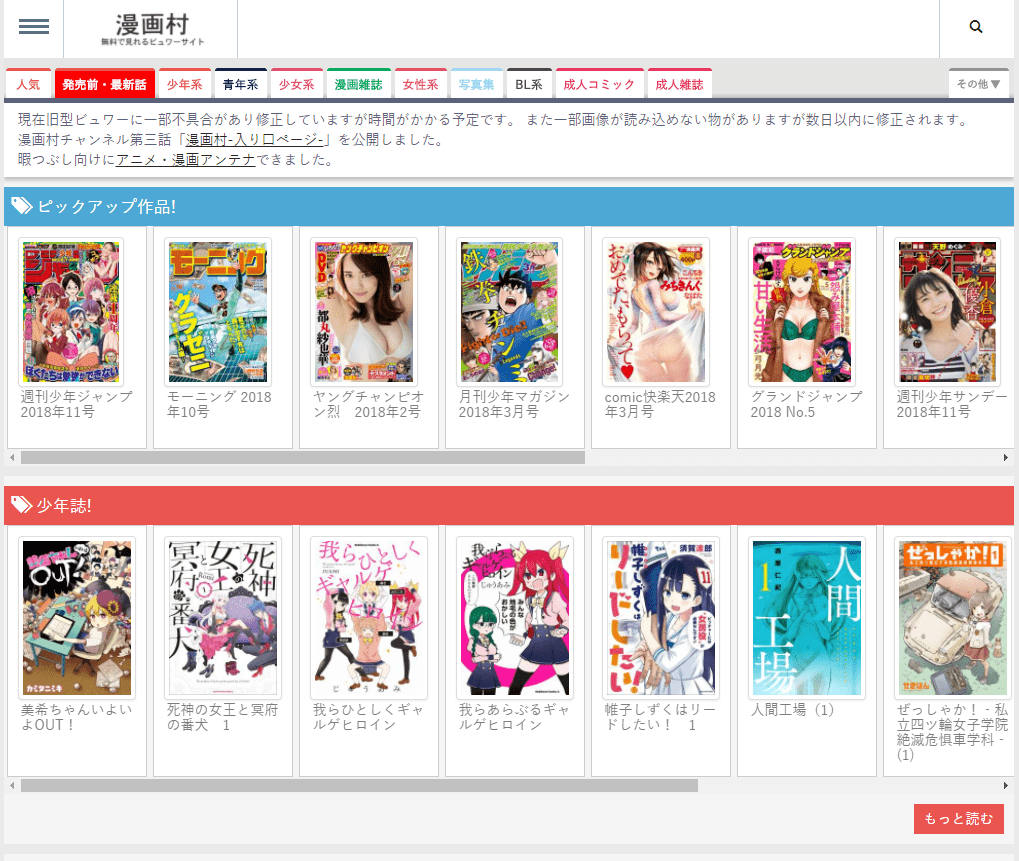The image size is (1019, 861).
Task: Click title text グランドジャンプ 2018 No.5
Action: point(806,404)
